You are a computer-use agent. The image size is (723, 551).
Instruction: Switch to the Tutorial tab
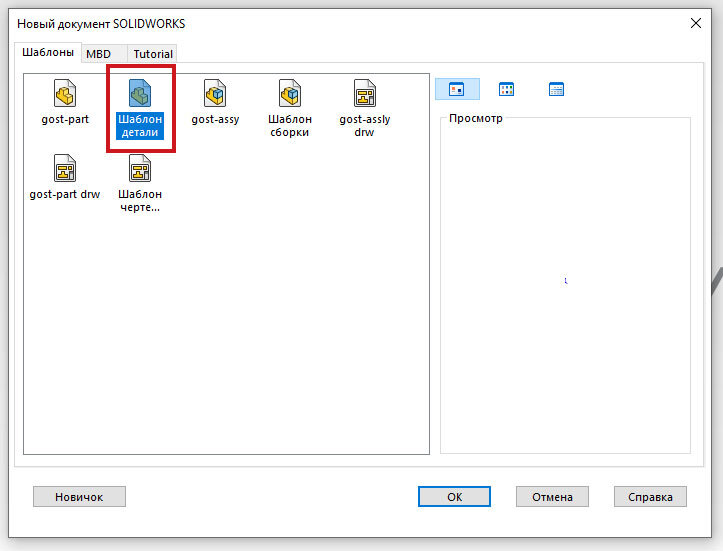coord(153,54)
